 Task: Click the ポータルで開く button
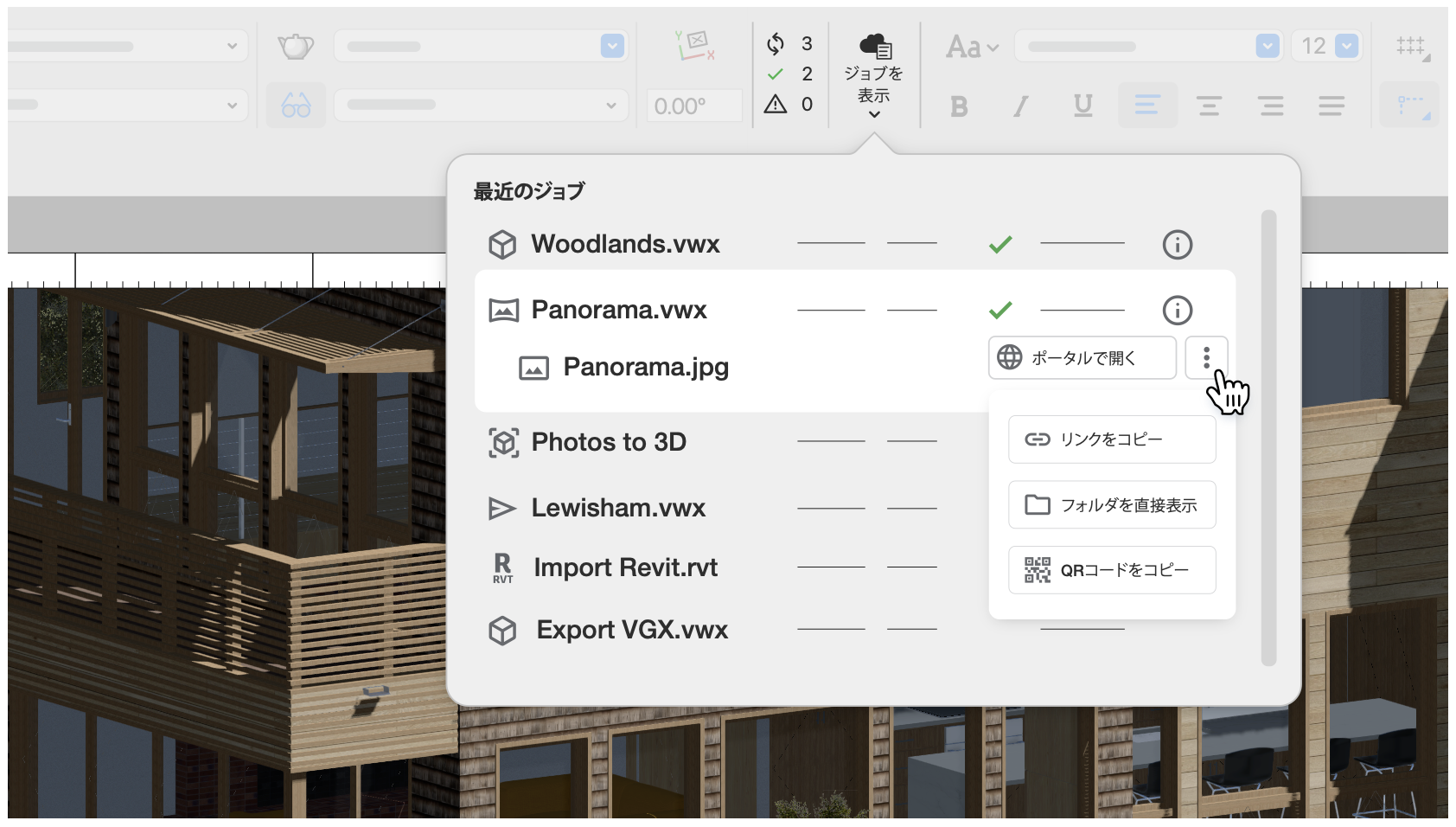point(1082,357)
